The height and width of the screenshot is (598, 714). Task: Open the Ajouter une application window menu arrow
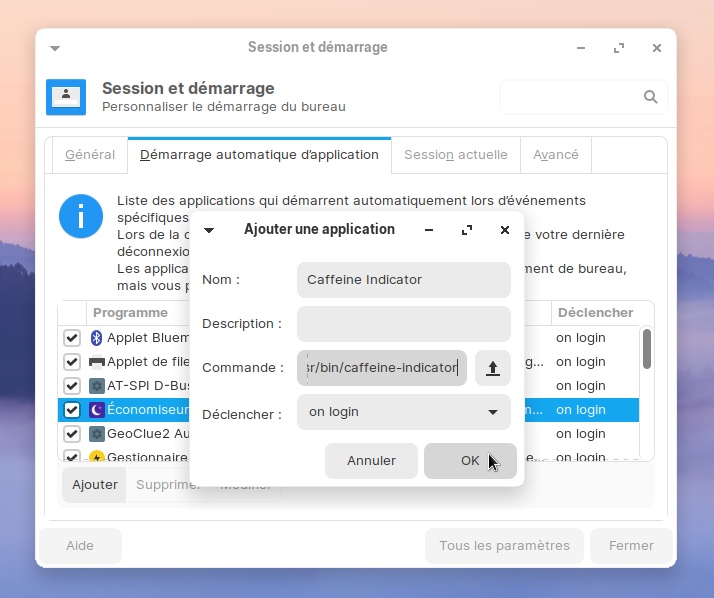[209, 230]
